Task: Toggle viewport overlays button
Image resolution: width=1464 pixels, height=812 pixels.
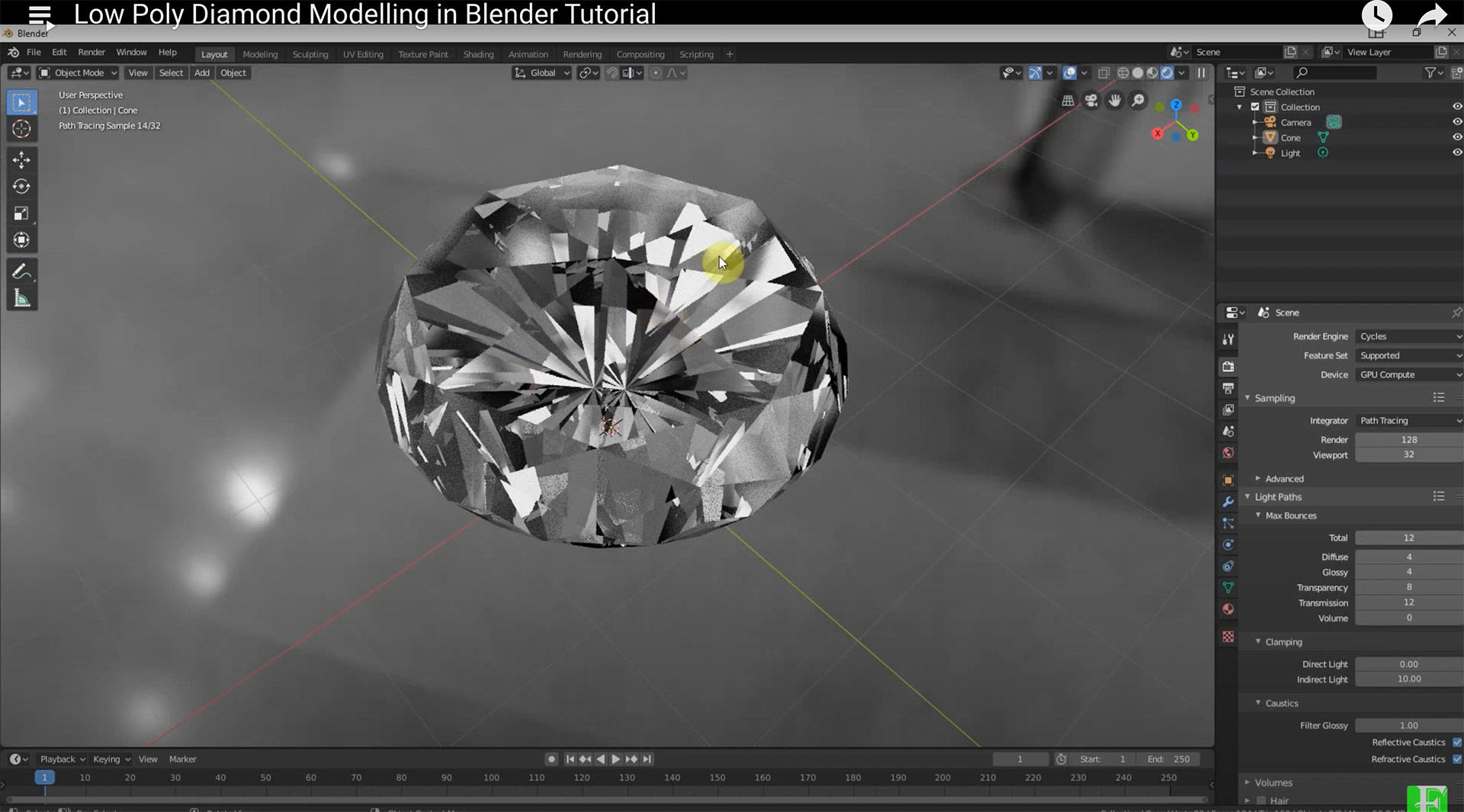Action: [x=1070, y=73]
